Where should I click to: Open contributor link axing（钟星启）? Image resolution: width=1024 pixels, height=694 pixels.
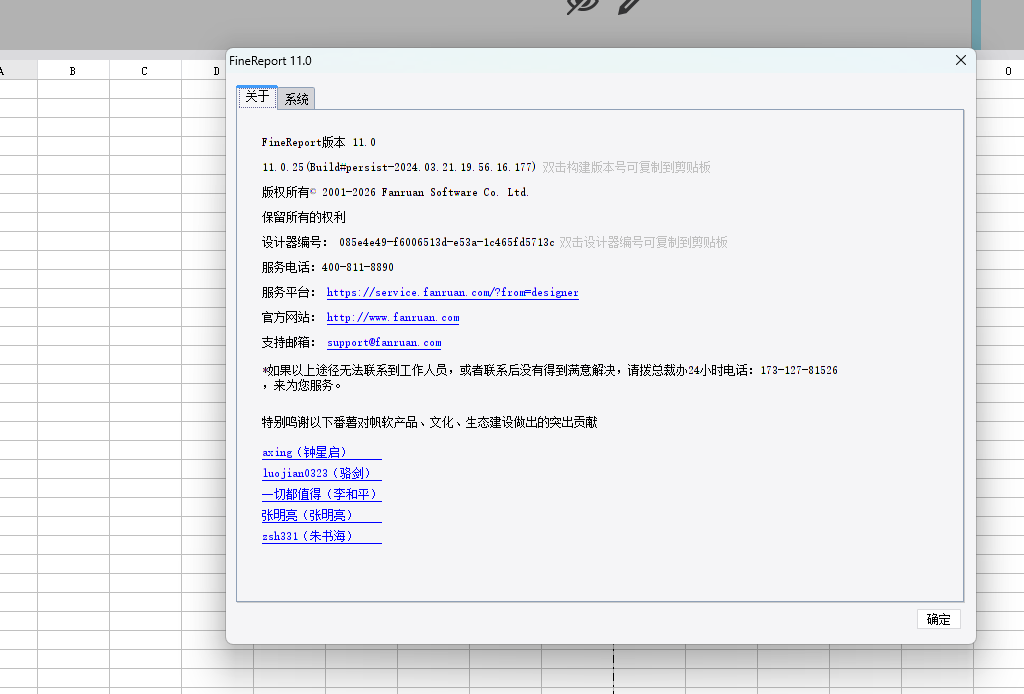(321, 452)
